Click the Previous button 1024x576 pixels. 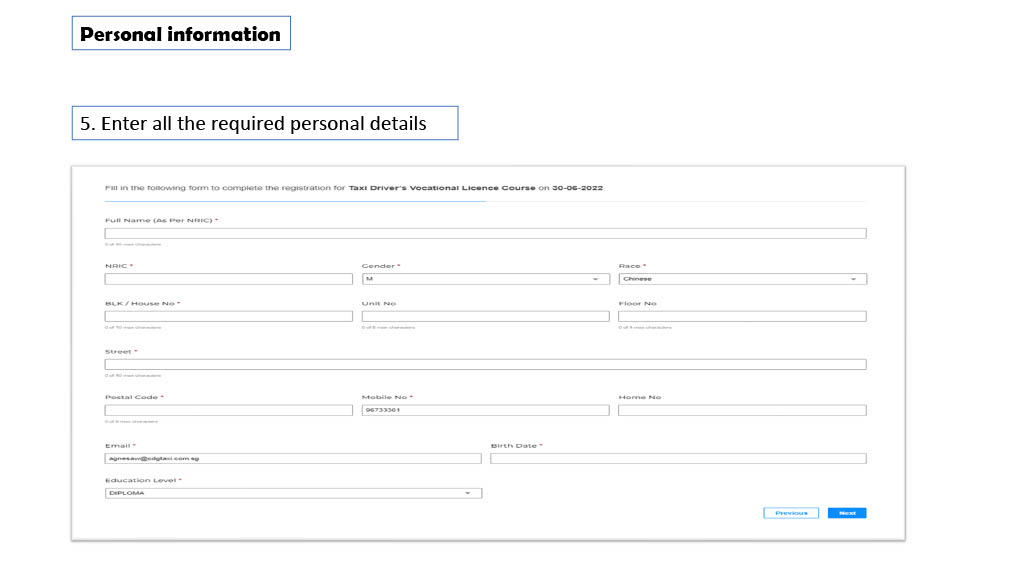click(x=791, y=513)
